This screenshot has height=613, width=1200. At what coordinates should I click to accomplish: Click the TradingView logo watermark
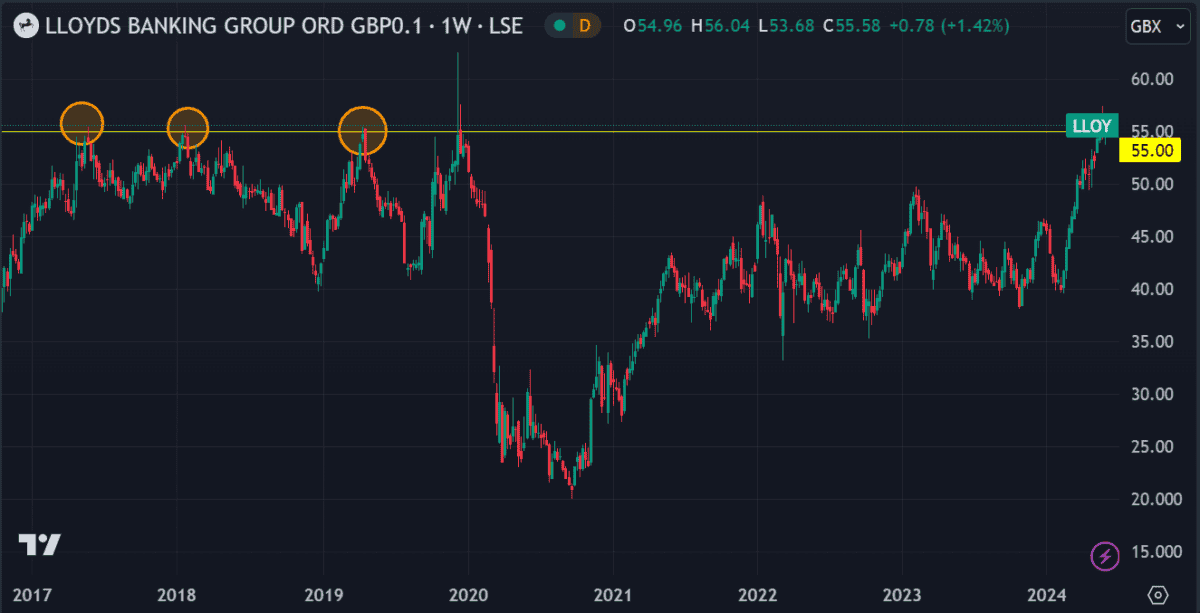pos(40,545)
